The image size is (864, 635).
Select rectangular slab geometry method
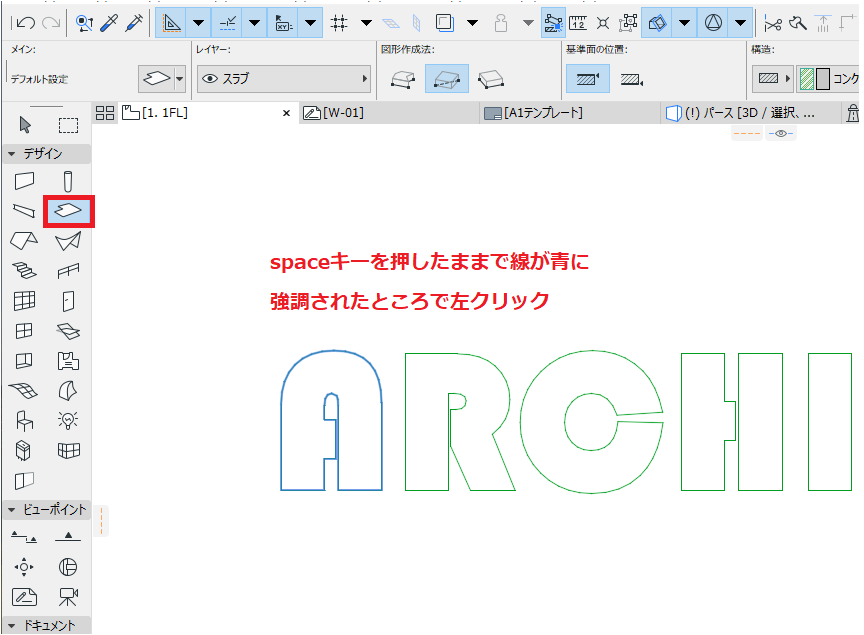coord(447,78)
